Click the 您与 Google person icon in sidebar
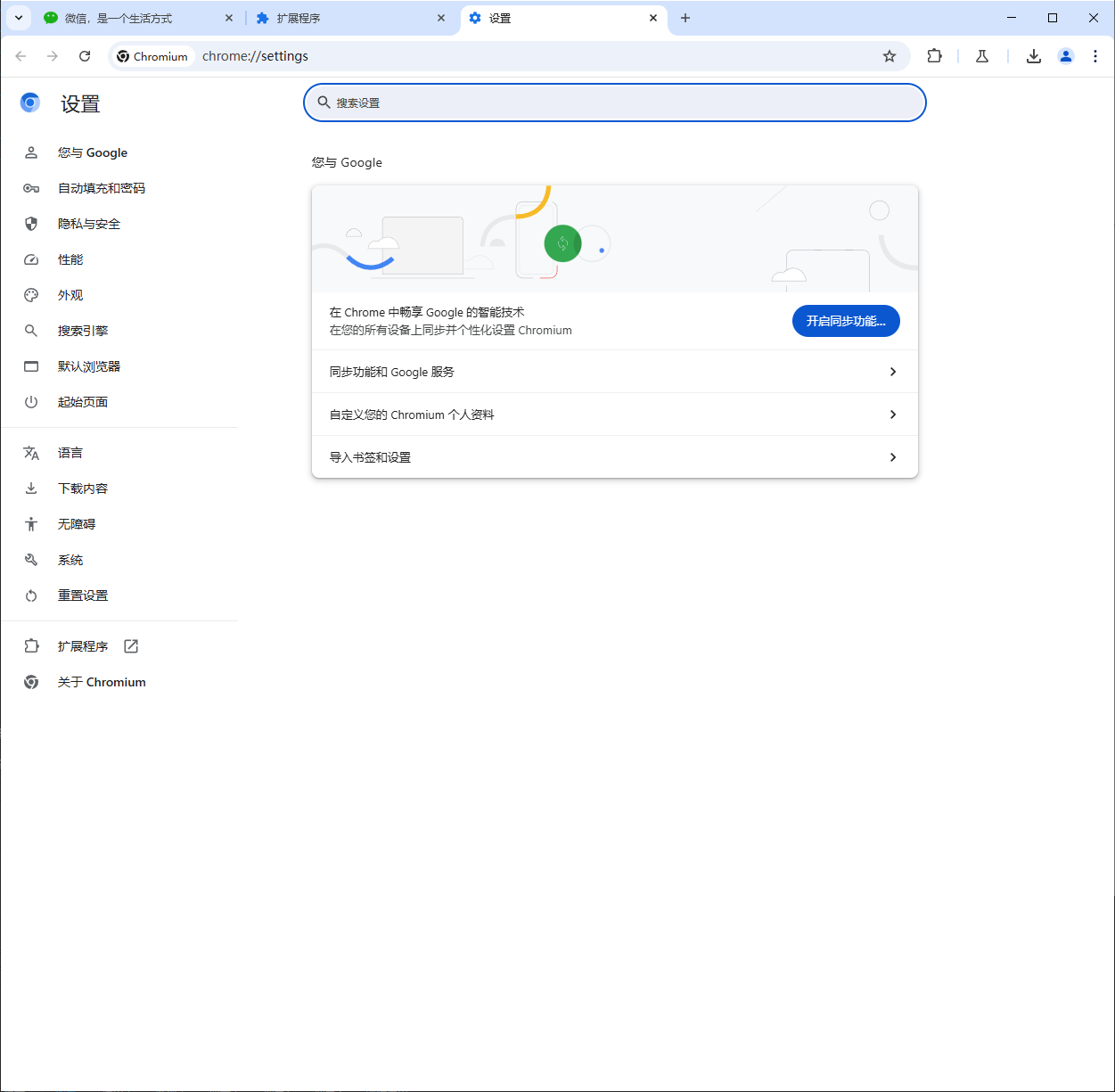1115x1092 pixels. 31,152
